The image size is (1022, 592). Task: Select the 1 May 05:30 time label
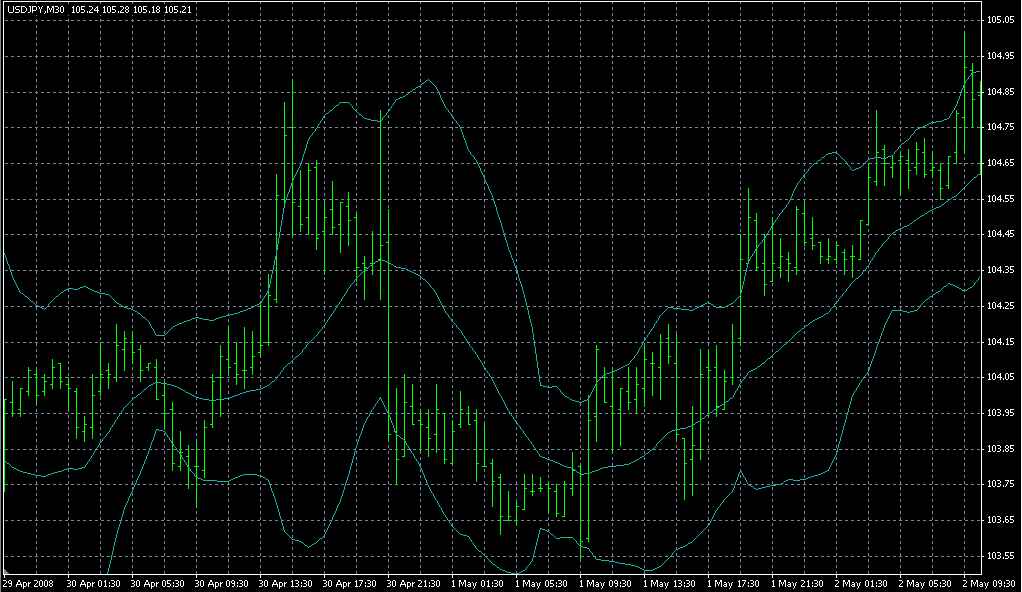(x=542, y=582)
